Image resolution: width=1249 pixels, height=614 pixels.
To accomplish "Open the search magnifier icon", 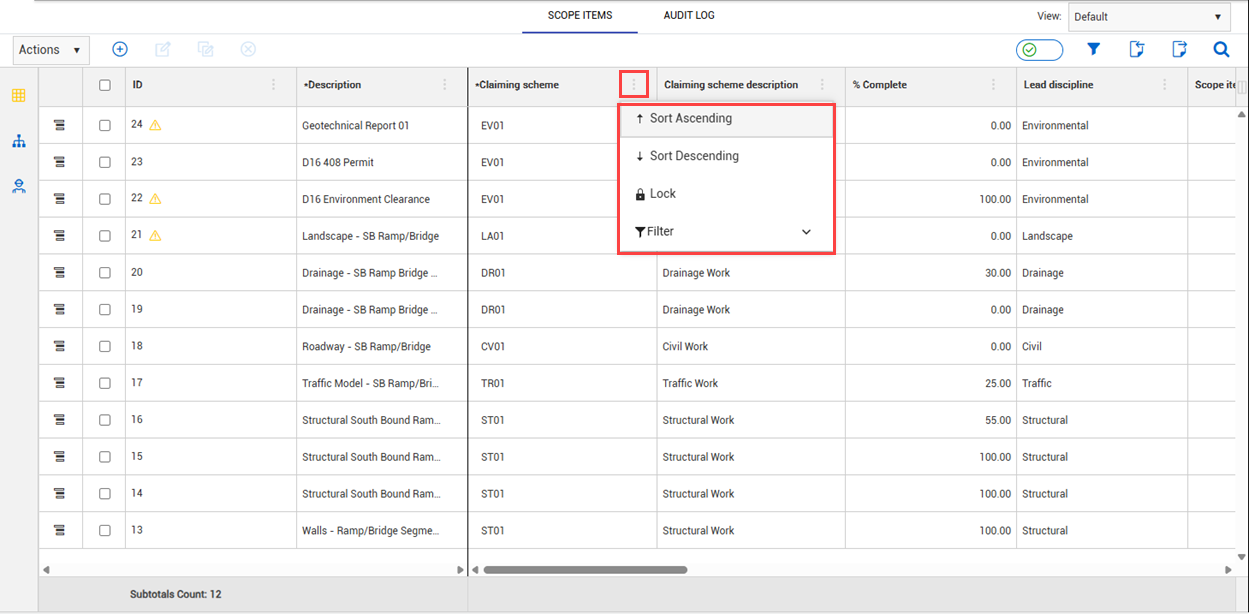I will point(1221,49).
